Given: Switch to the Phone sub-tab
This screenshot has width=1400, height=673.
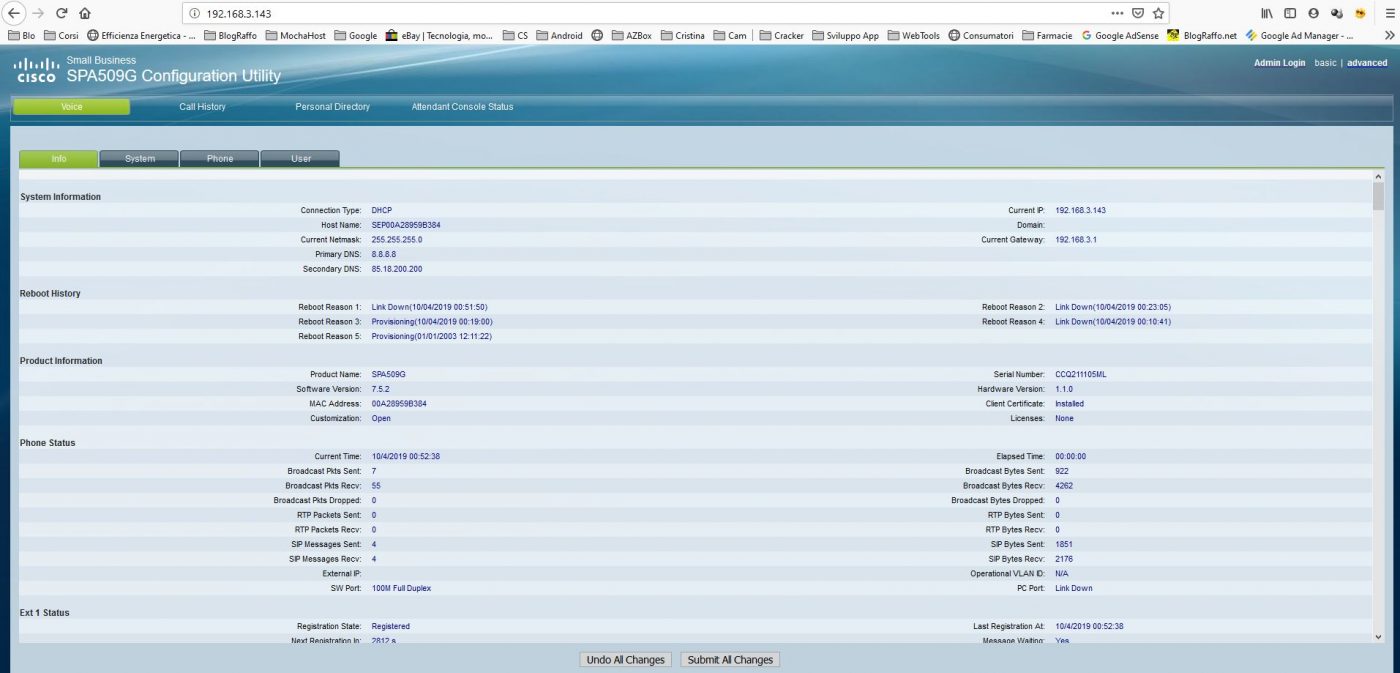Looking at the screenshot, I should click(x=220, y=158).
